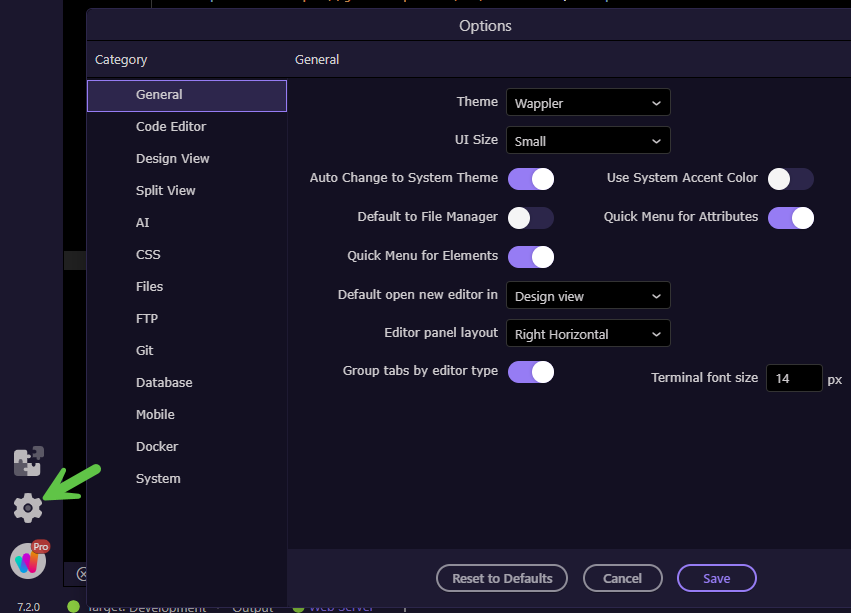
Task: Toggle Quick Menu for Attributes off
Action: (790, 218)
